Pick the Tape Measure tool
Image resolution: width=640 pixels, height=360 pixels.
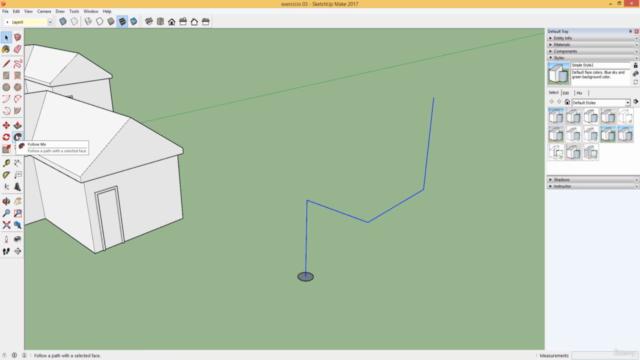point(6,163)
